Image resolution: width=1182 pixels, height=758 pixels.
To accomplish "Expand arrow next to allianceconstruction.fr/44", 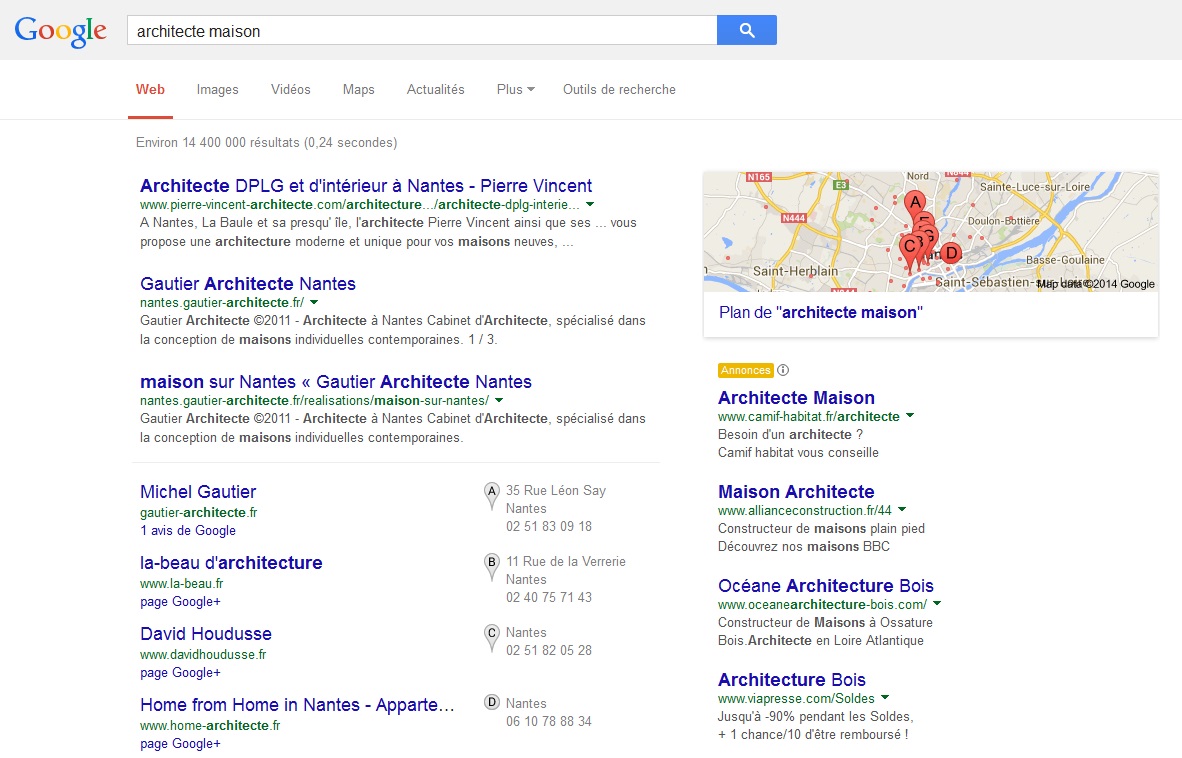I will 902,510.
